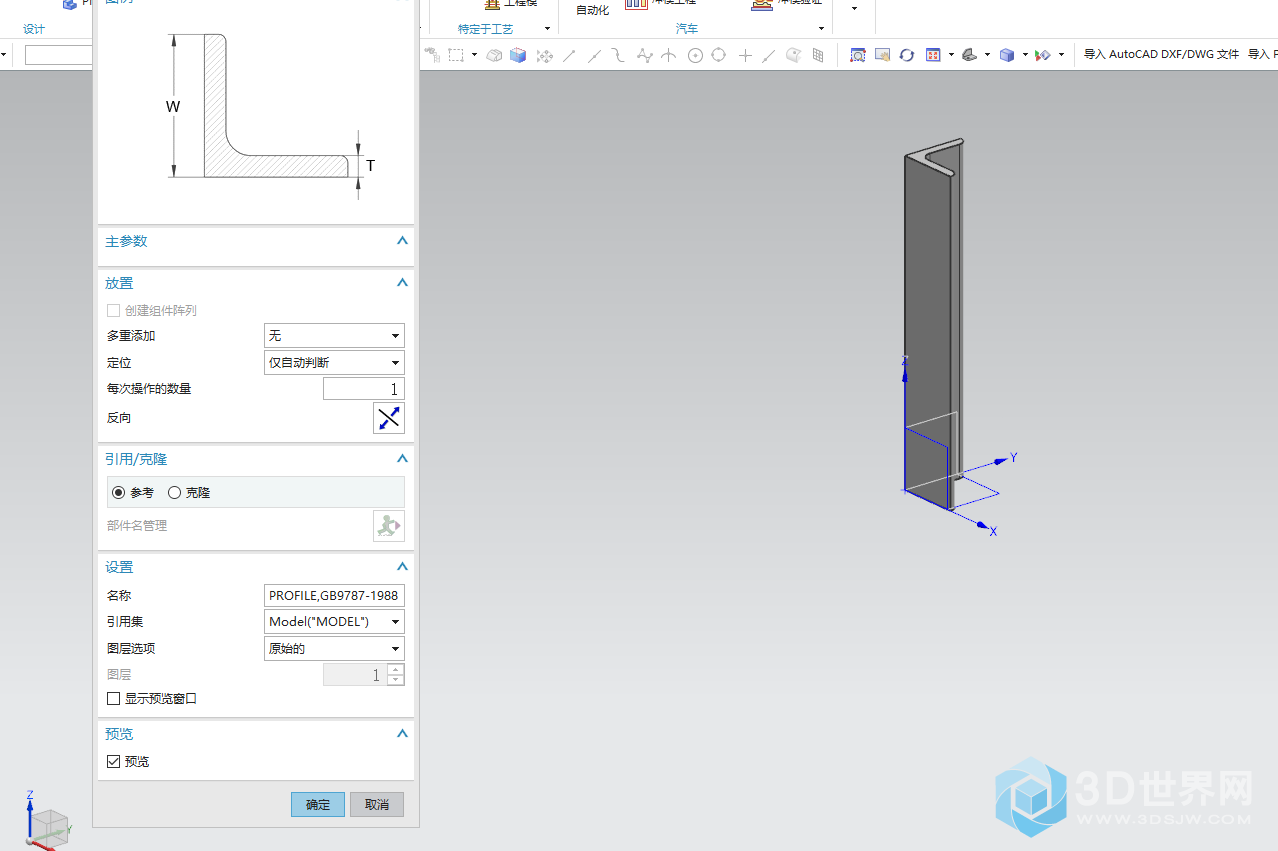Click the refresh/update display toolbar icon

[906, 55]
